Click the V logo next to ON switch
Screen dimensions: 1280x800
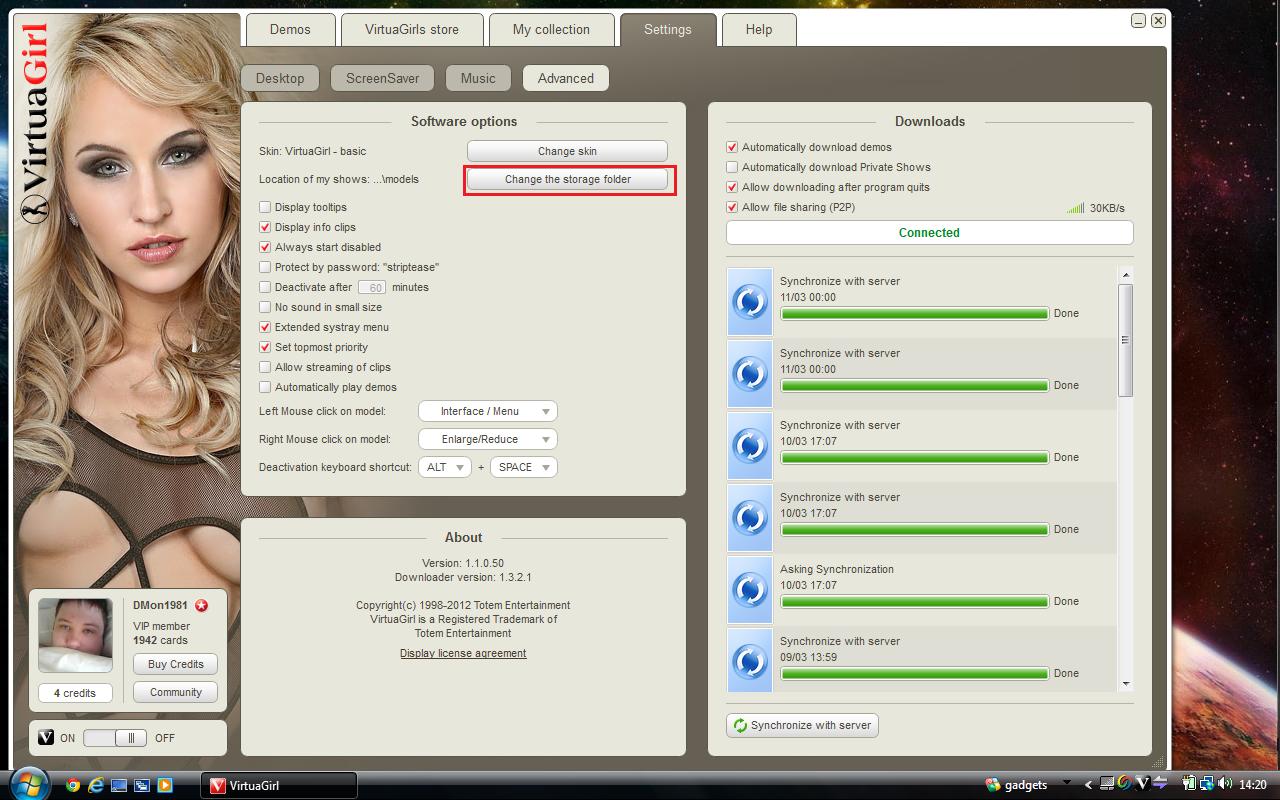(x=46, y=738)
